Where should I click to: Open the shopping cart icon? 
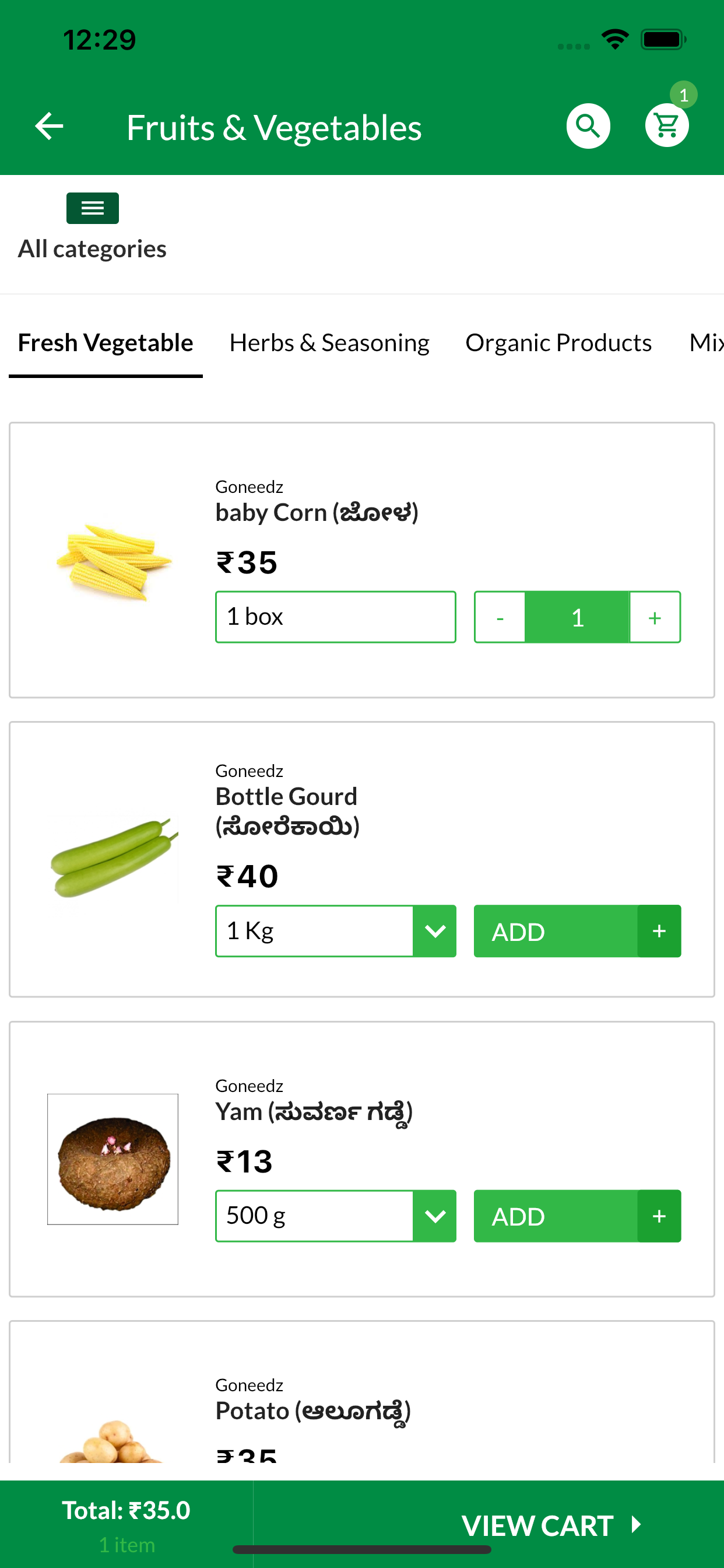coord(667,126)
